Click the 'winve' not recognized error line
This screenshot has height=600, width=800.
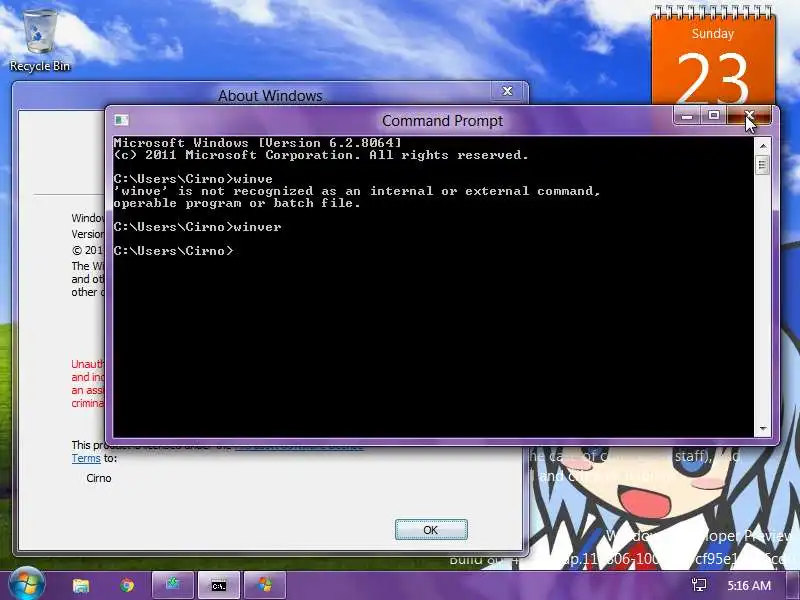(x=357, y=191)
